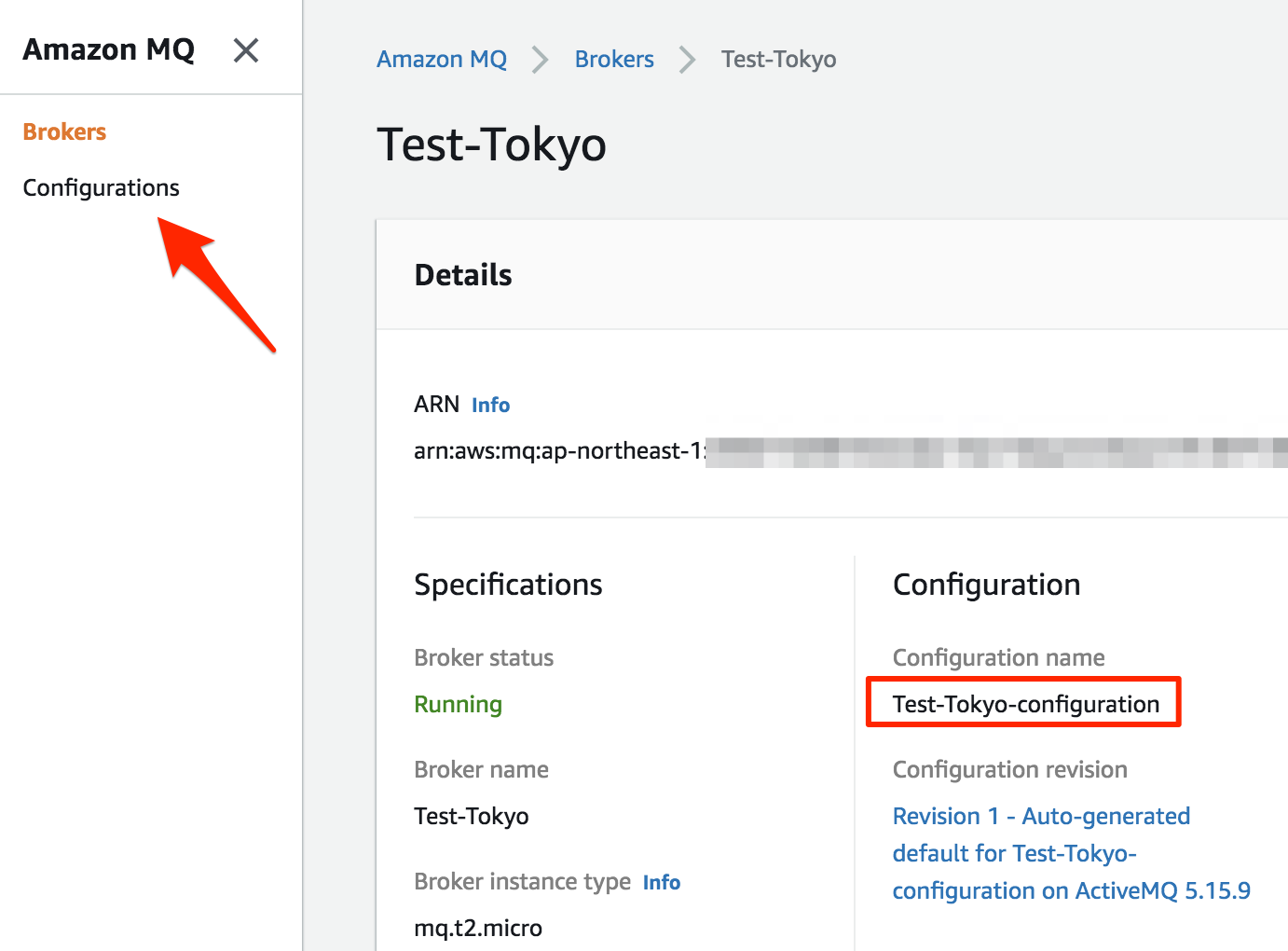Click the Configuration revision label

click(1009, 769)
